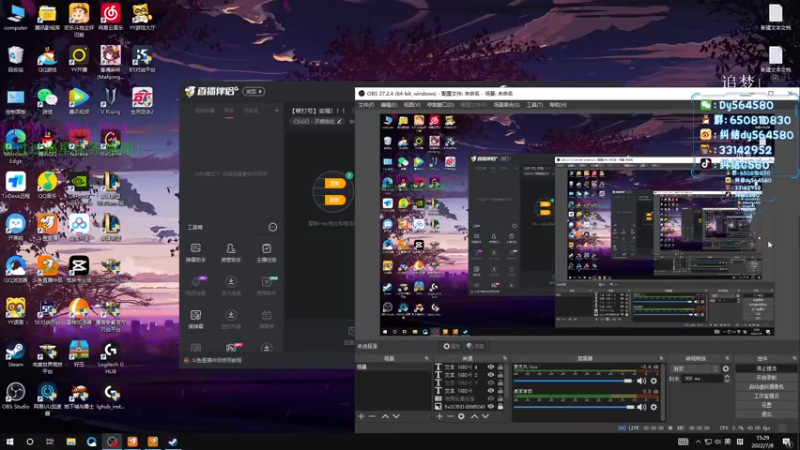Click the OBS 退出 exit button
Viewport: 800px width, 450px height.
coord(766,414)
